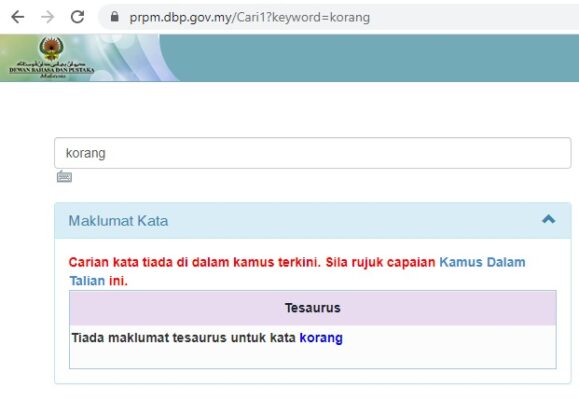The width and height of the screenshot is (579, 400).
Task: Follow the blue korang word link
Action: (x=321, y=338)
